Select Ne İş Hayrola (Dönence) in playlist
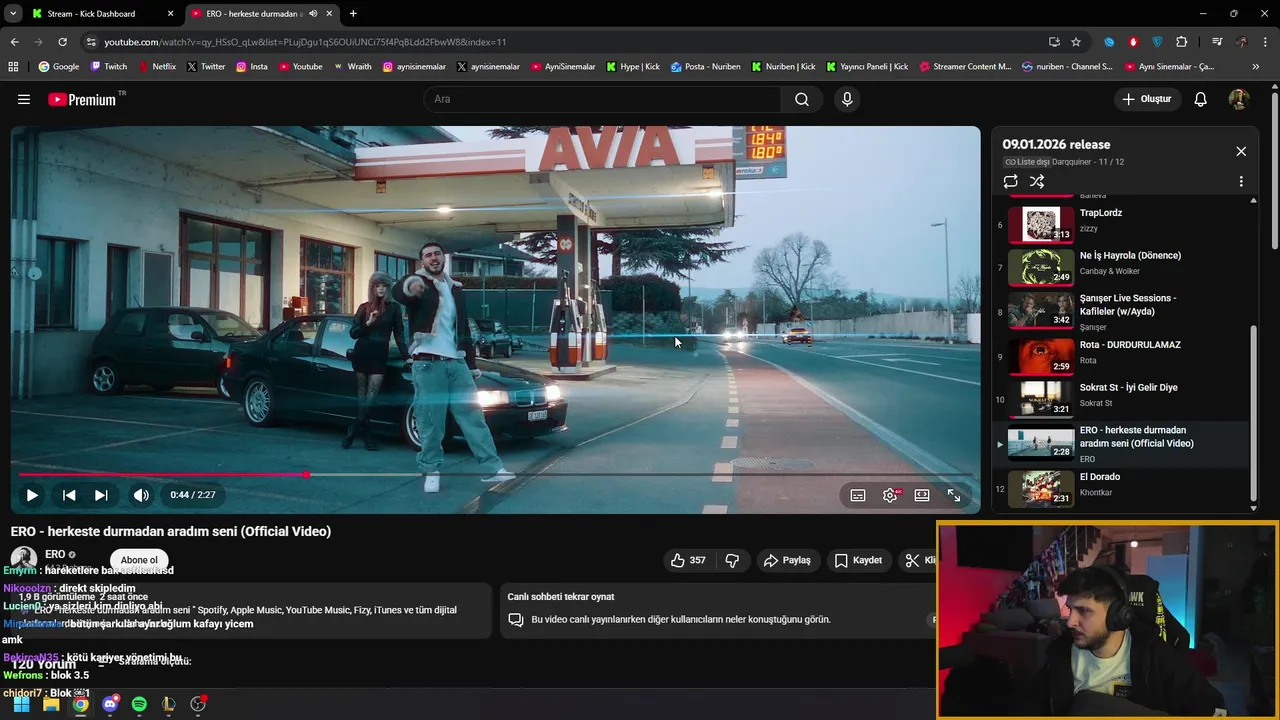Viewport: 1280px width, 720px height. [x=1120, y=266]
